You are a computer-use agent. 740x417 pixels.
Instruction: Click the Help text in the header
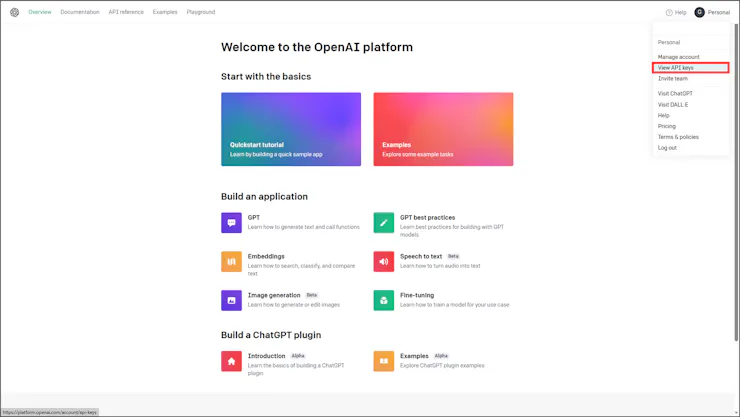coord(681,13)
